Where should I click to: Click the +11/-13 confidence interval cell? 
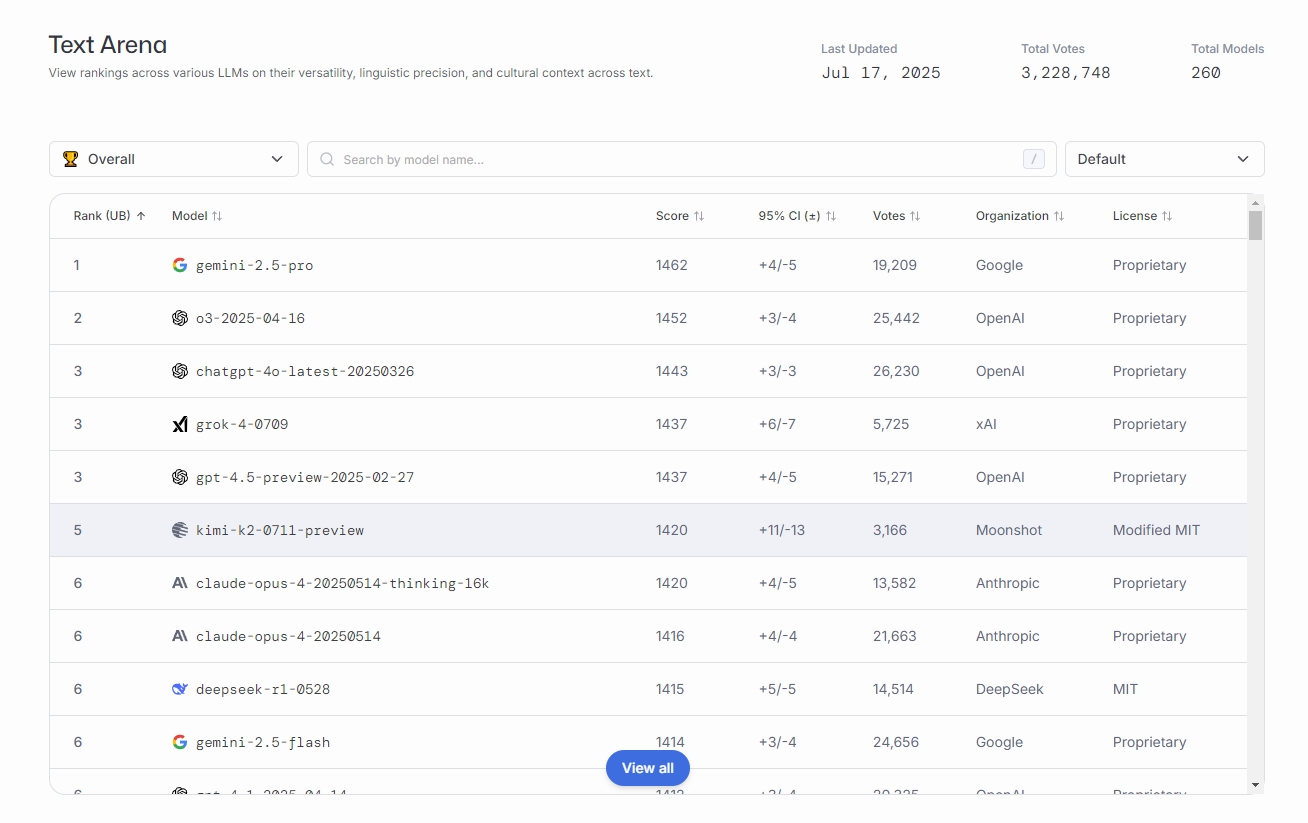point(782,530)
